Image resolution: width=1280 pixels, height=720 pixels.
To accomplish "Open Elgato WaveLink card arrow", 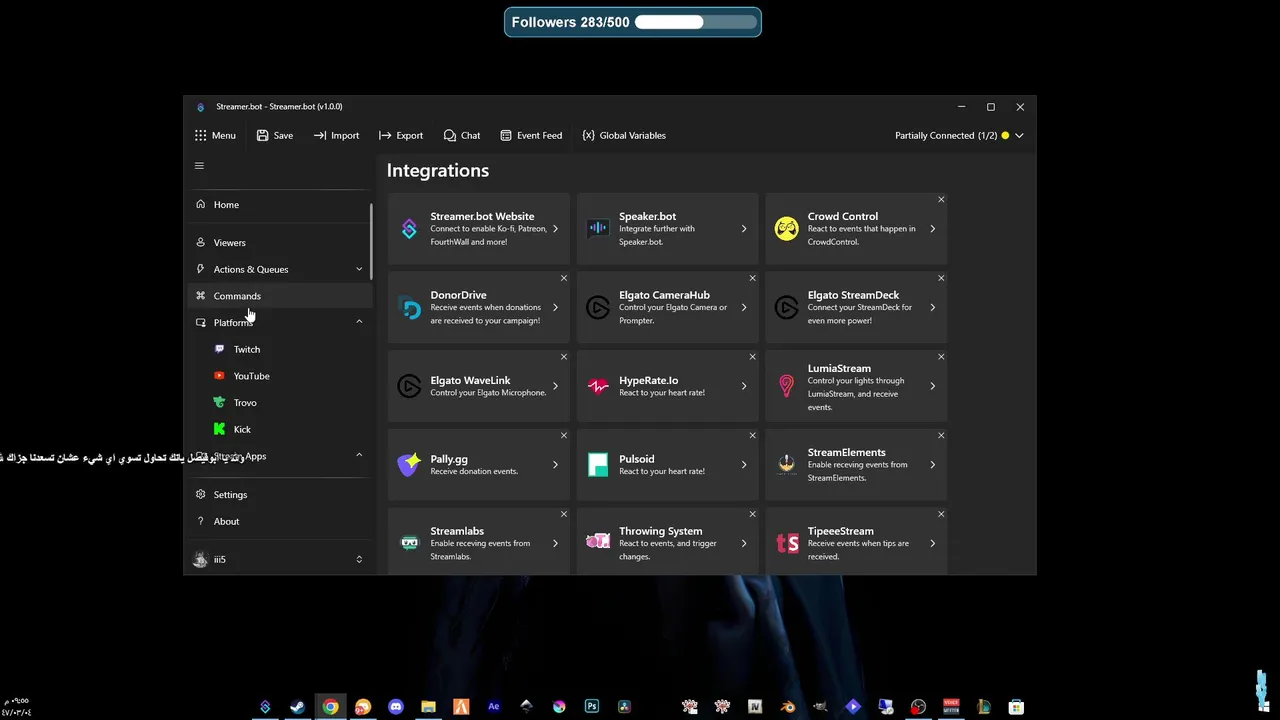I will coord(555,386).
